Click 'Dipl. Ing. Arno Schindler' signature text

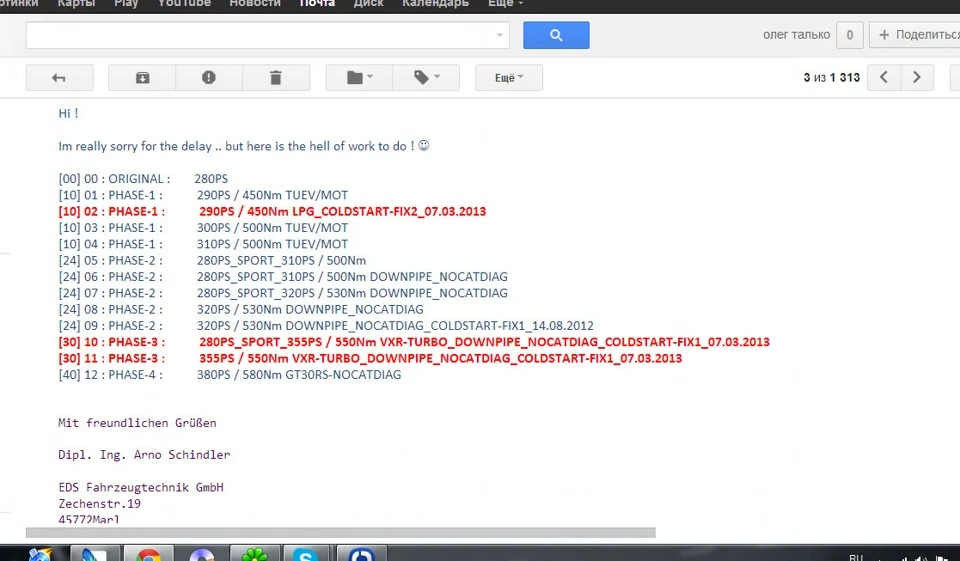(x=144, y=455)
